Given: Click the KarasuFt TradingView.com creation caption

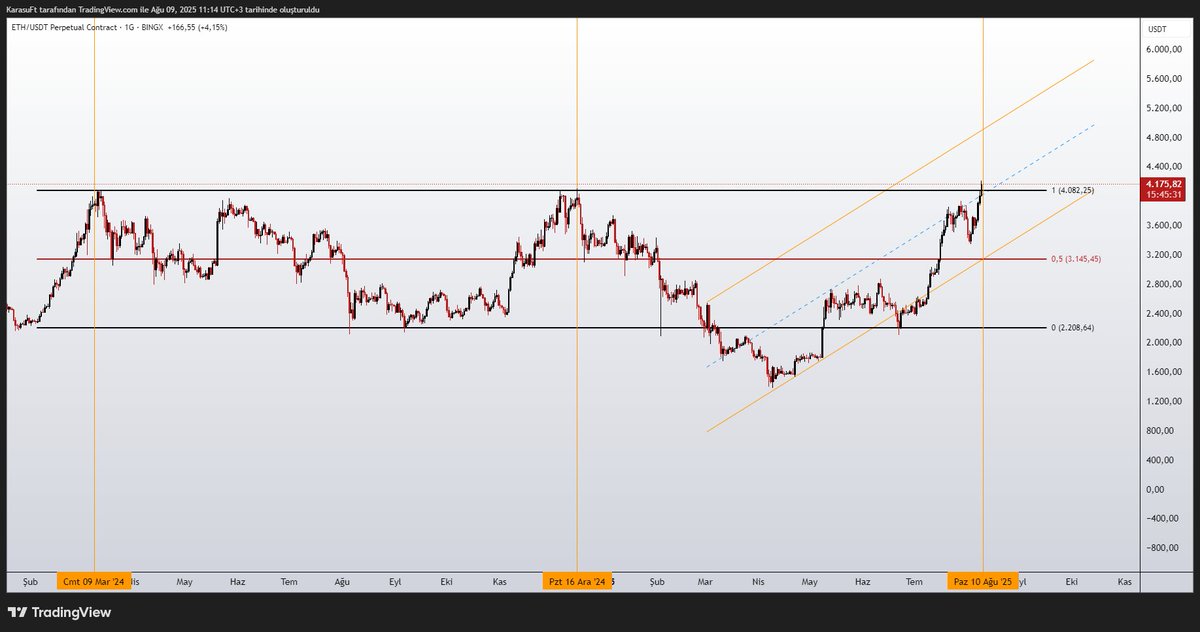Looking at the screenshot, I should tap(162, 8).
